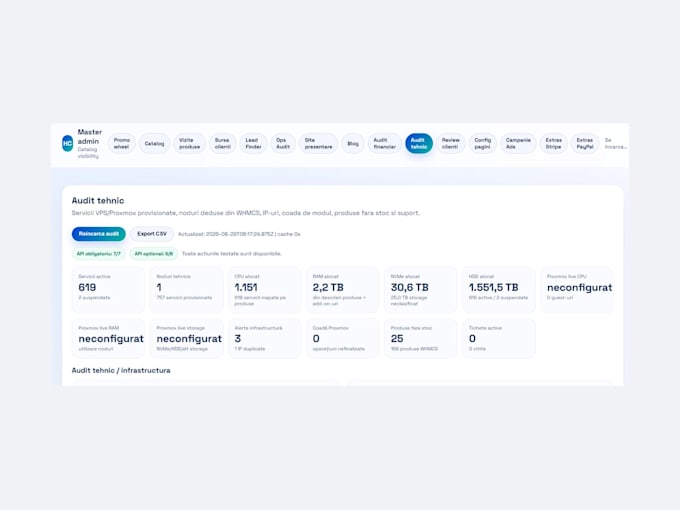Click the Export CSV button

[152, 234]
